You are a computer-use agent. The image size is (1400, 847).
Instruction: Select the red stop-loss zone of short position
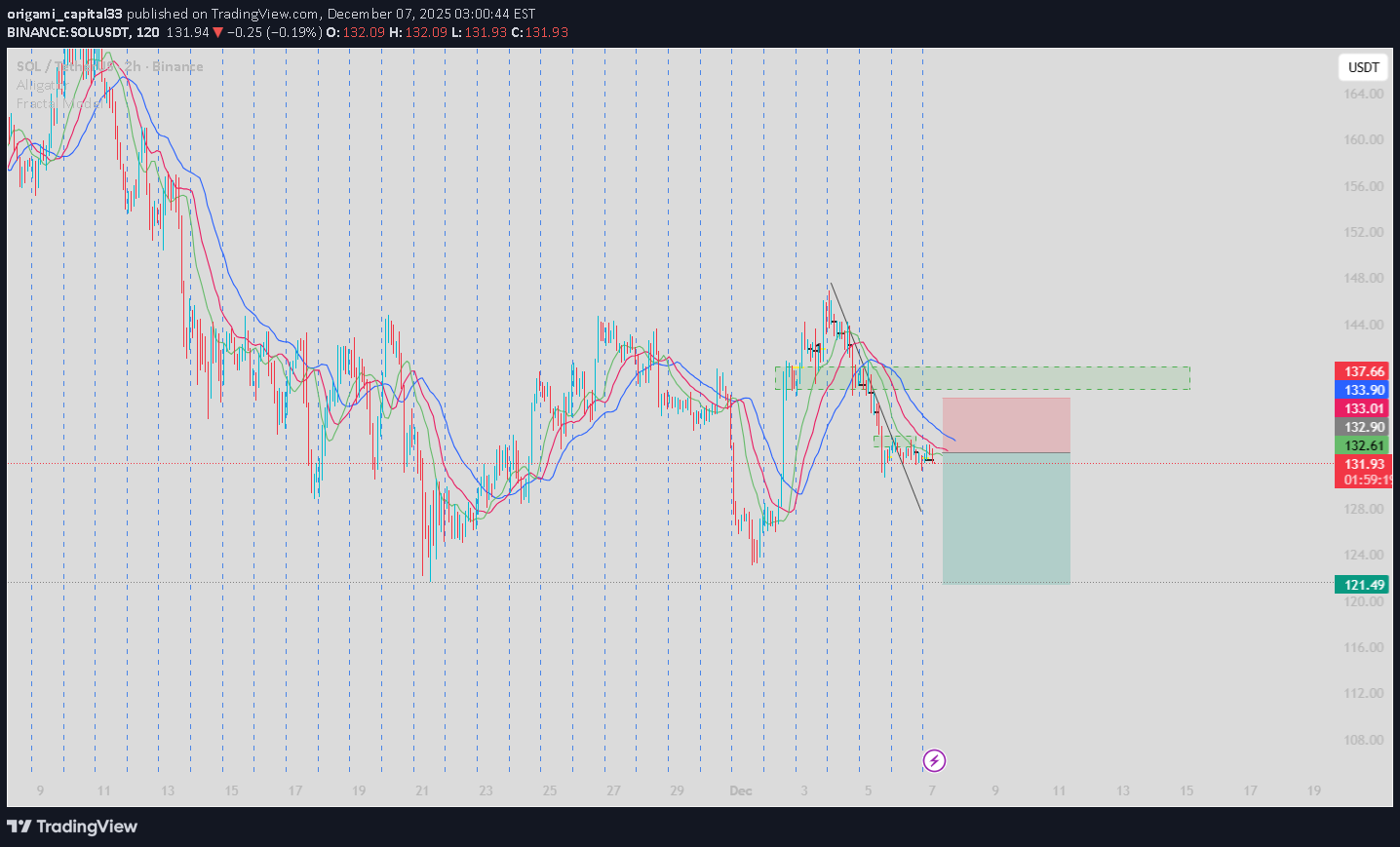[1006, 425]
